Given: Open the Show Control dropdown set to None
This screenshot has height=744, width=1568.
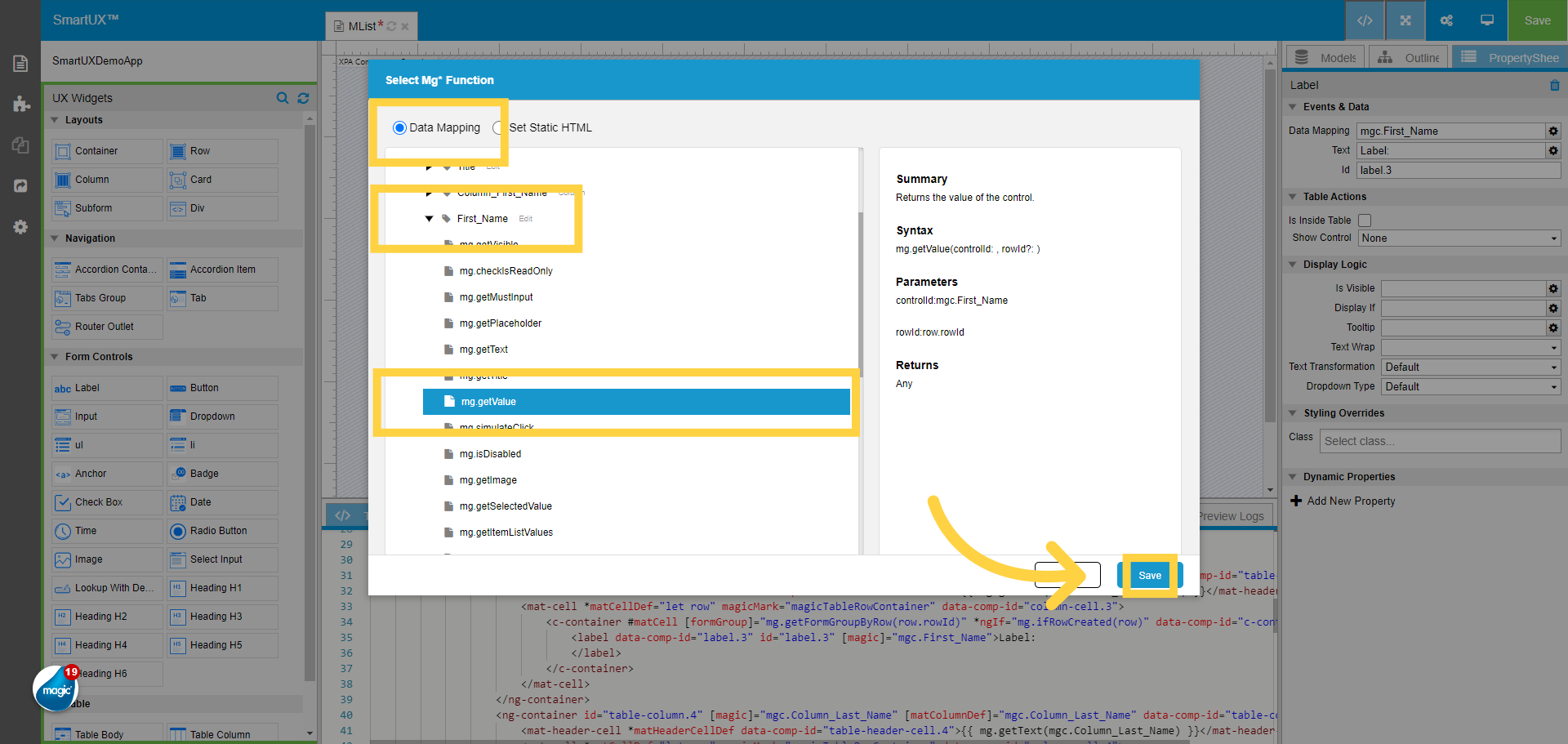Looking at the screenshot, I should pos(1459,238).
